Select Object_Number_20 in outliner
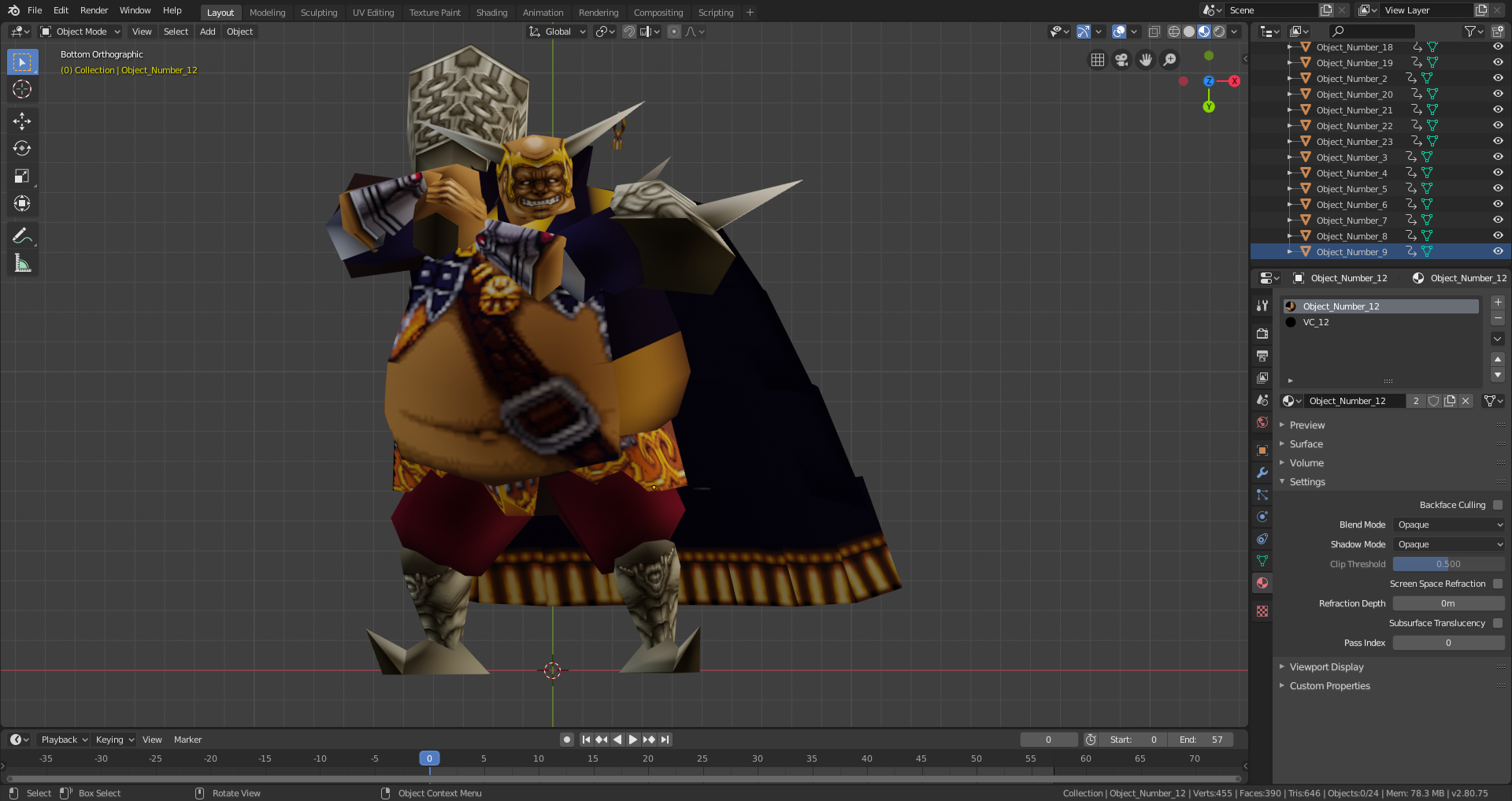1512x801 pixels. click(1354, 95)
